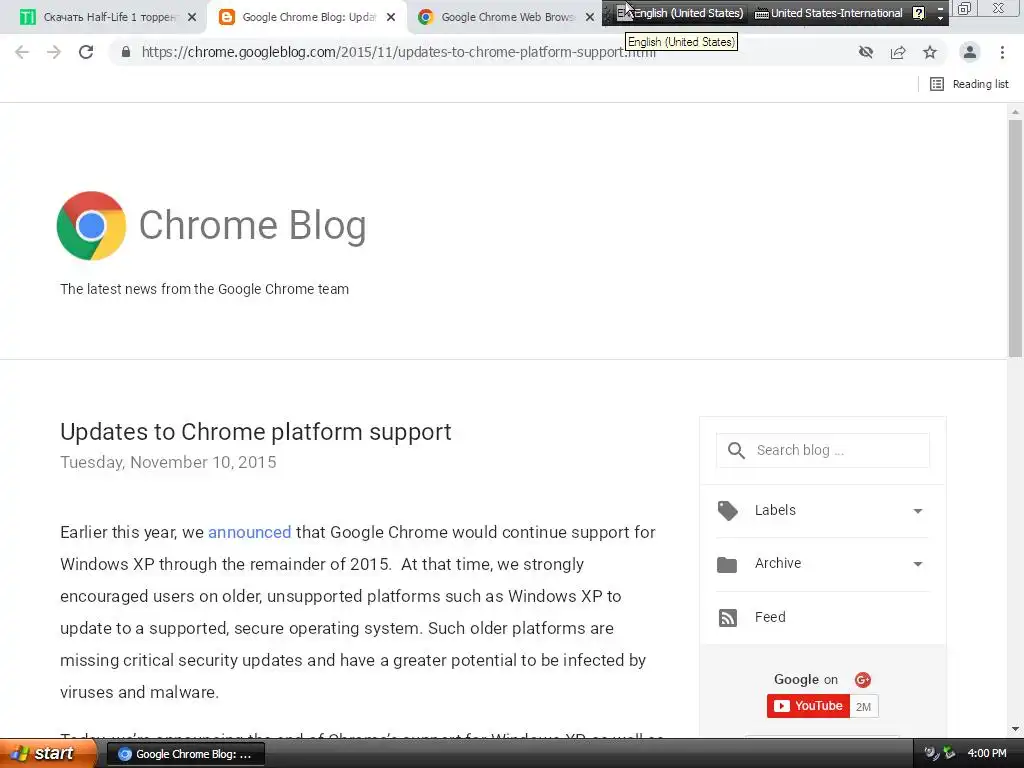The image size is (1024, 768).
Task: Select the Google Chrome Blog tab
Action: pyautogui.click(x=308, y=17)
